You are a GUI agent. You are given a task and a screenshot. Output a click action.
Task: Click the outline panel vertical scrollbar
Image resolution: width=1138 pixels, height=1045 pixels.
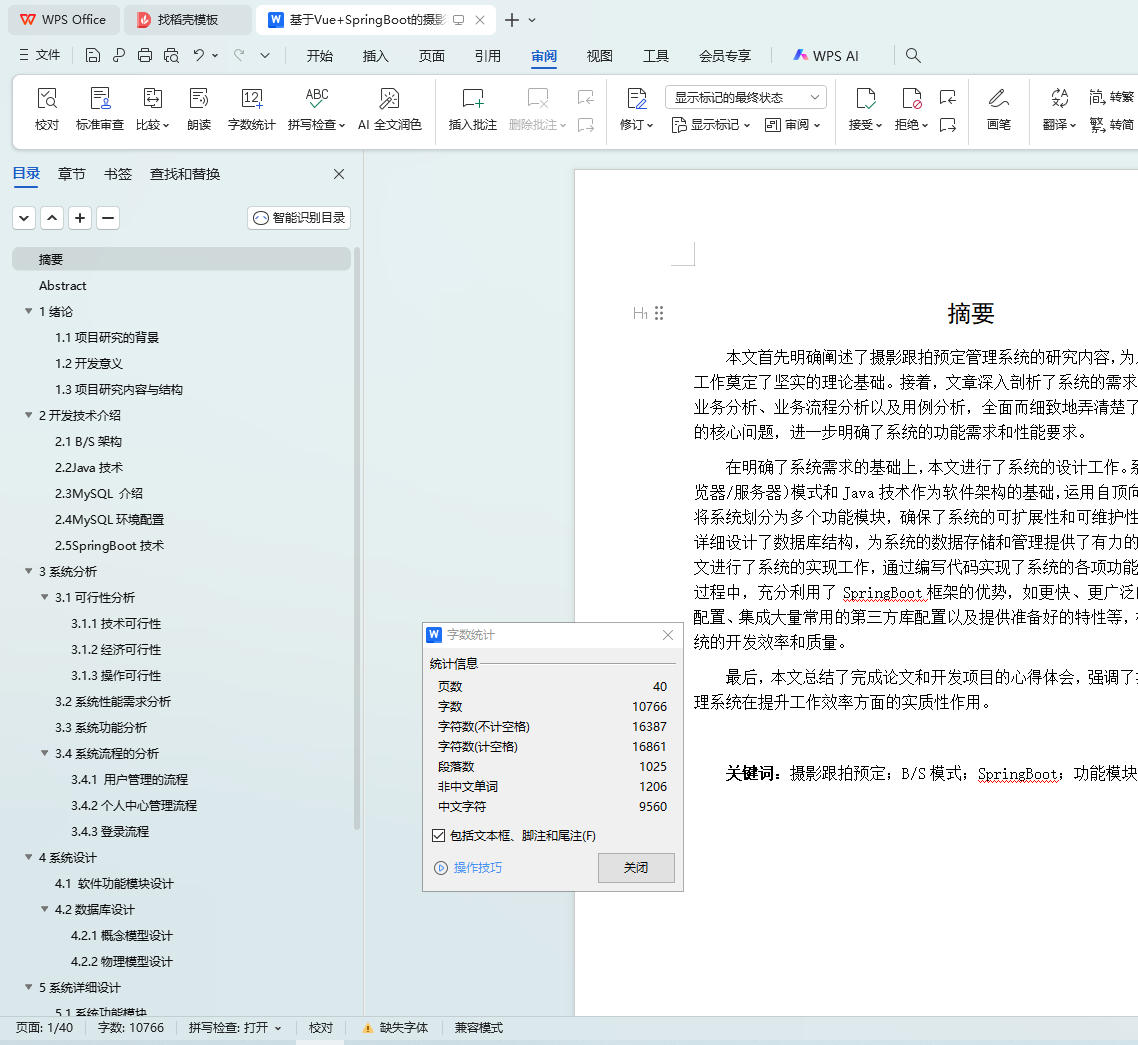click(356, 538)
